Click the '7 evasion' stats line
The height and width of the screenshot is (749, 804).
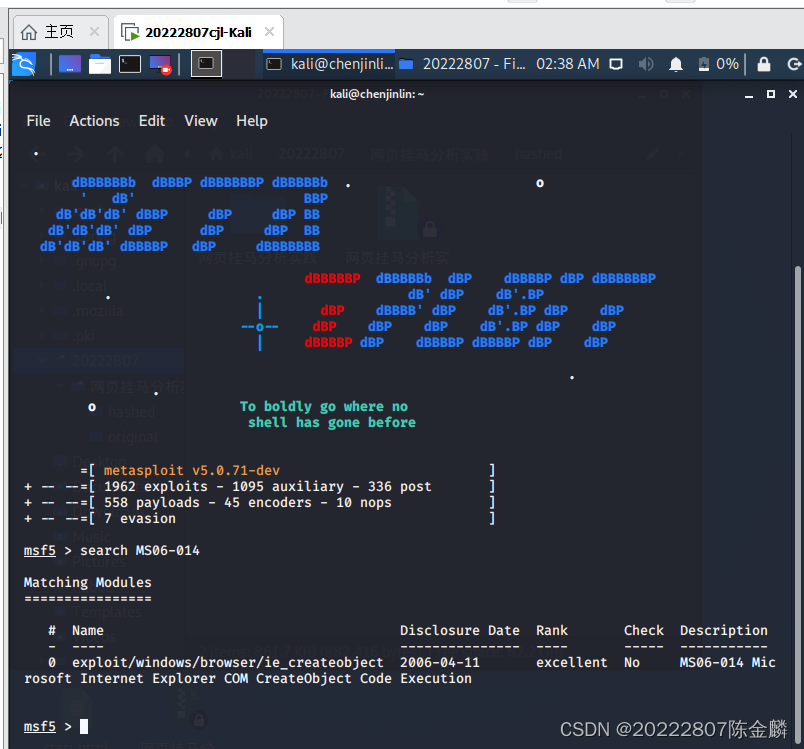[140, 518]
